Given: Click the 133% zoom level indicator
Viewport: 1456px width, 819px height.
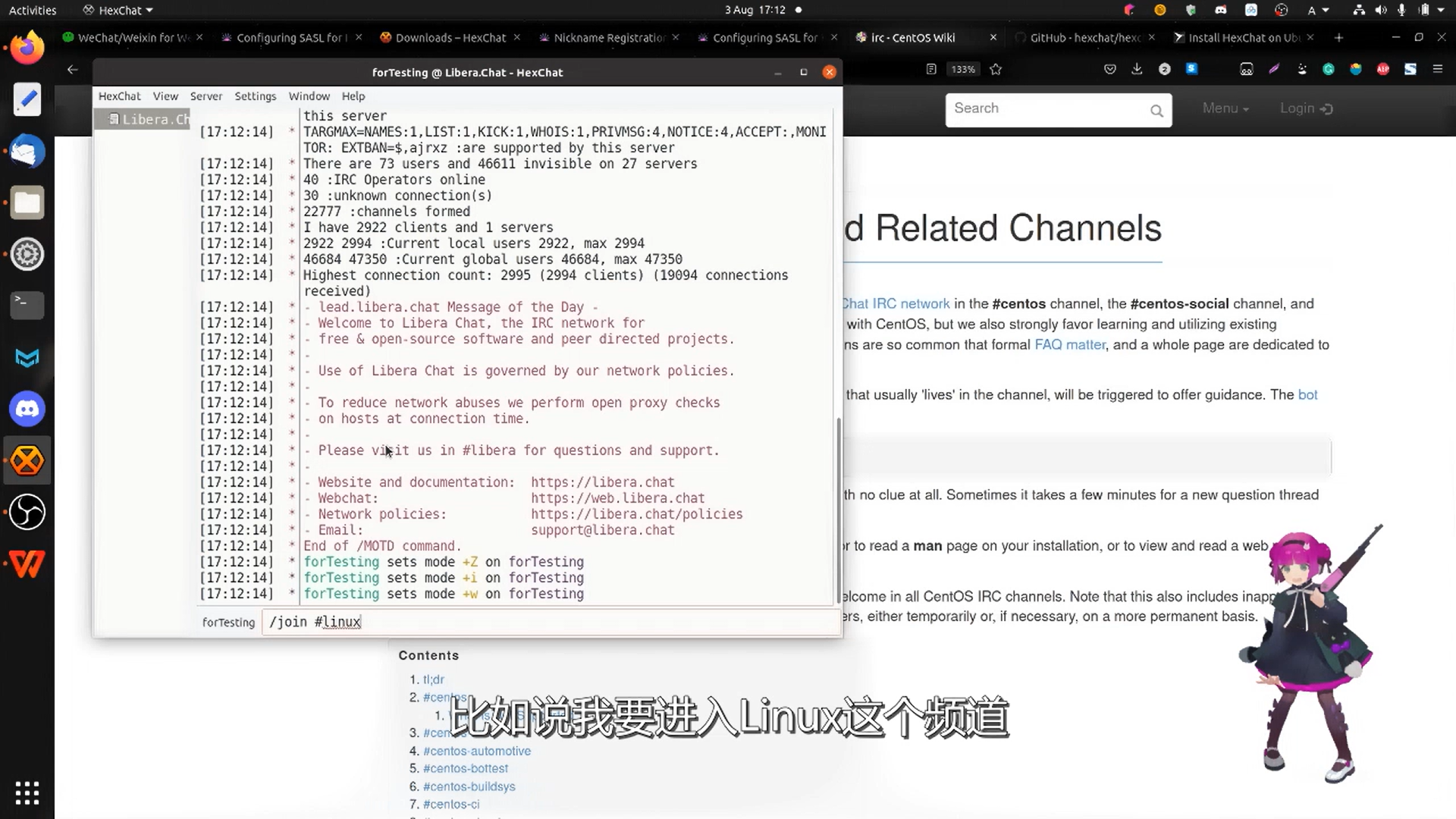Looking at the screenshot, I should 963,69.
